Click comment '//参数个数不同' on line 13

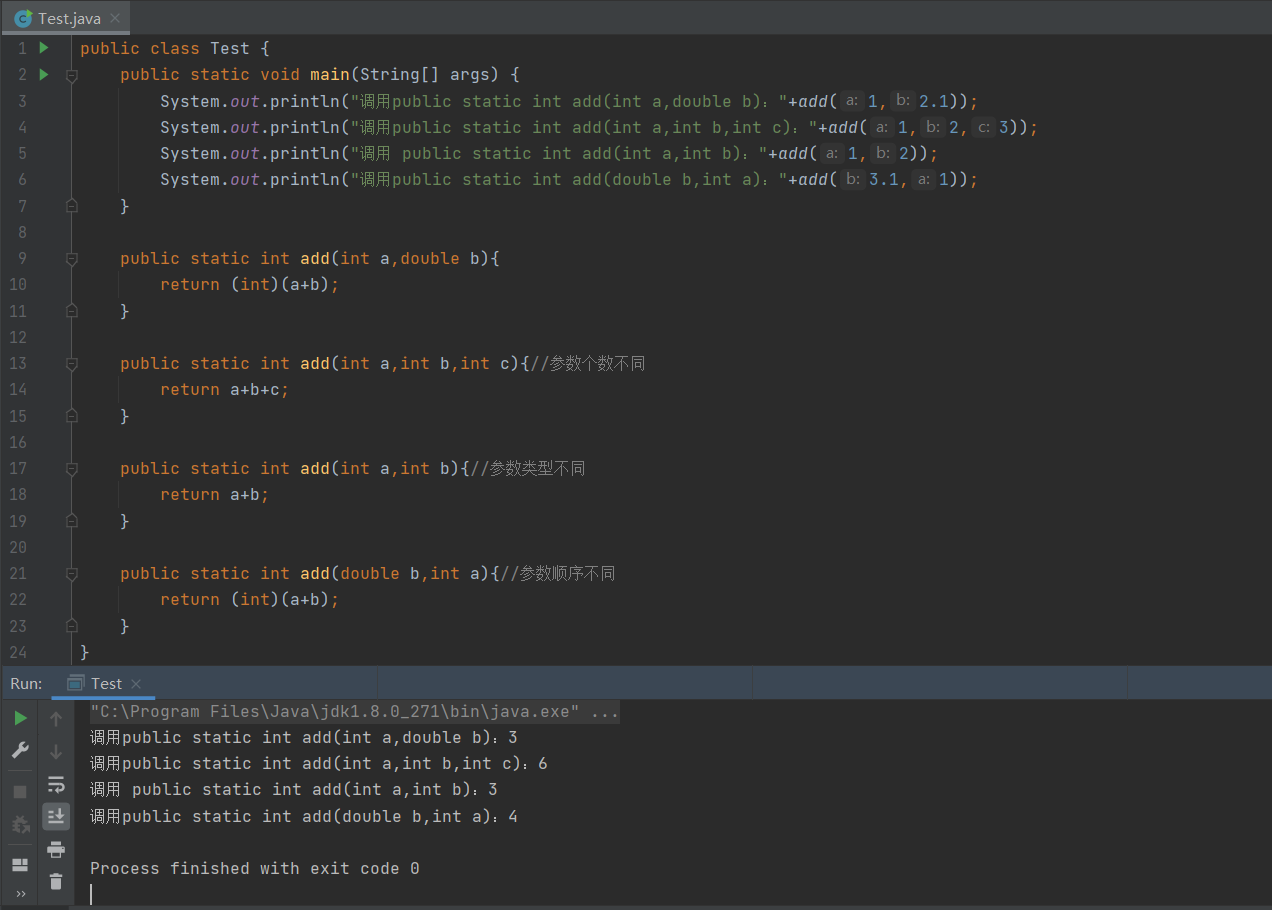pos(588,363)
